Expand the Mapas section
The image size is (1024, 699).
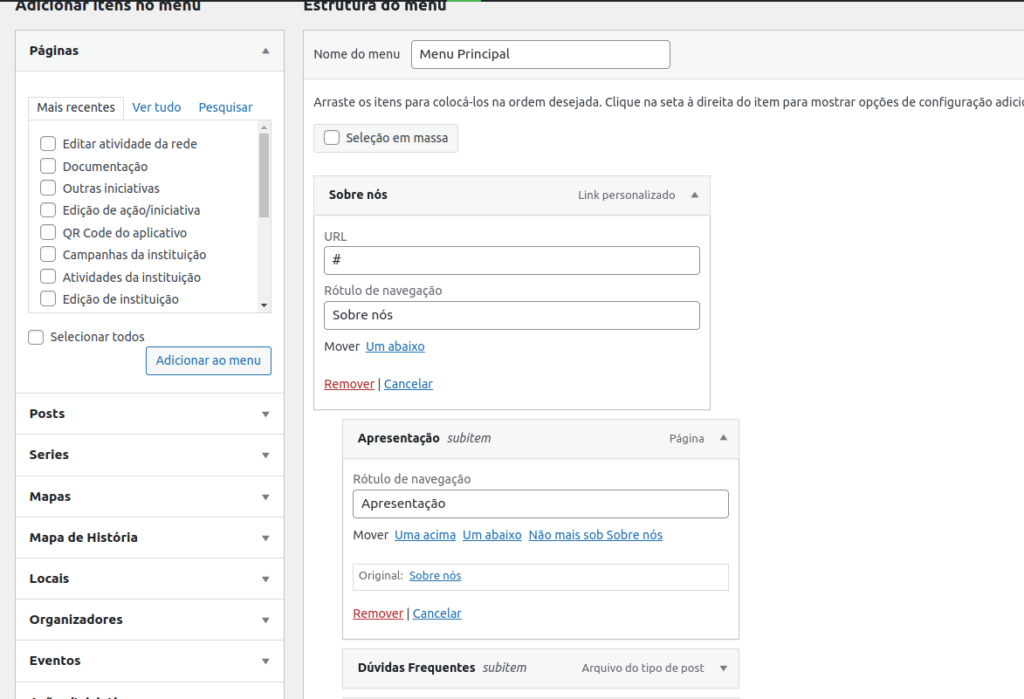click(265, 497)
